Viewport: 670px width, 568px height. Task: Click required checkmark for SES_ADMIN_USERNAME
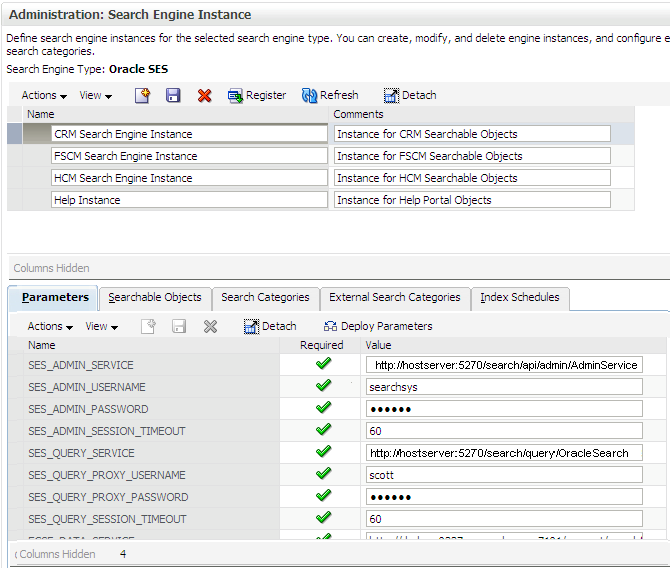pyautogui.click(x=323, y=386)
